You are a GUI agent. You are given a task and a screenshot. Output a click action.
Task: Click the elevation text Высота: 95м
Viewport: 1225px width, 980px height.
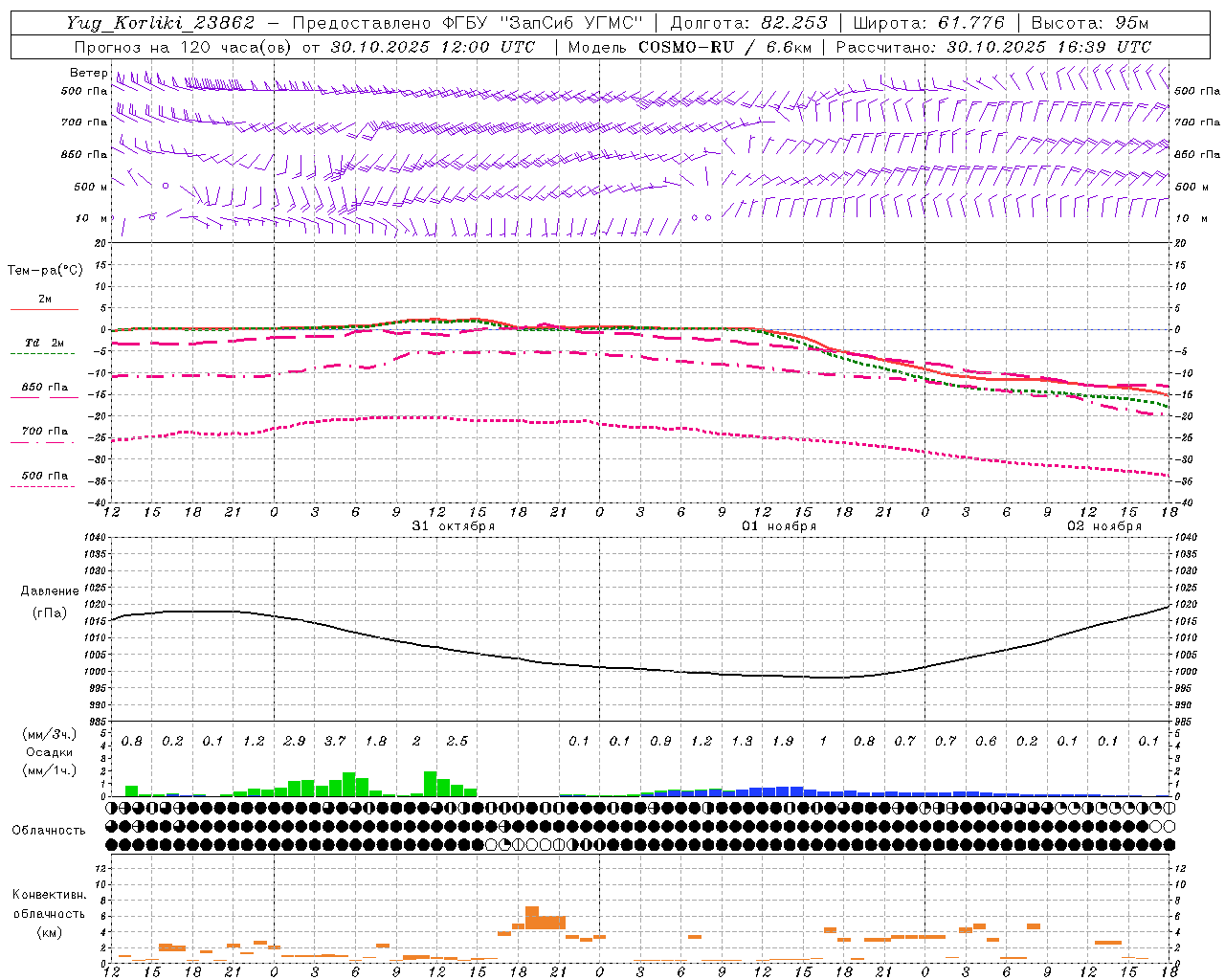(x=1090, y=23)
